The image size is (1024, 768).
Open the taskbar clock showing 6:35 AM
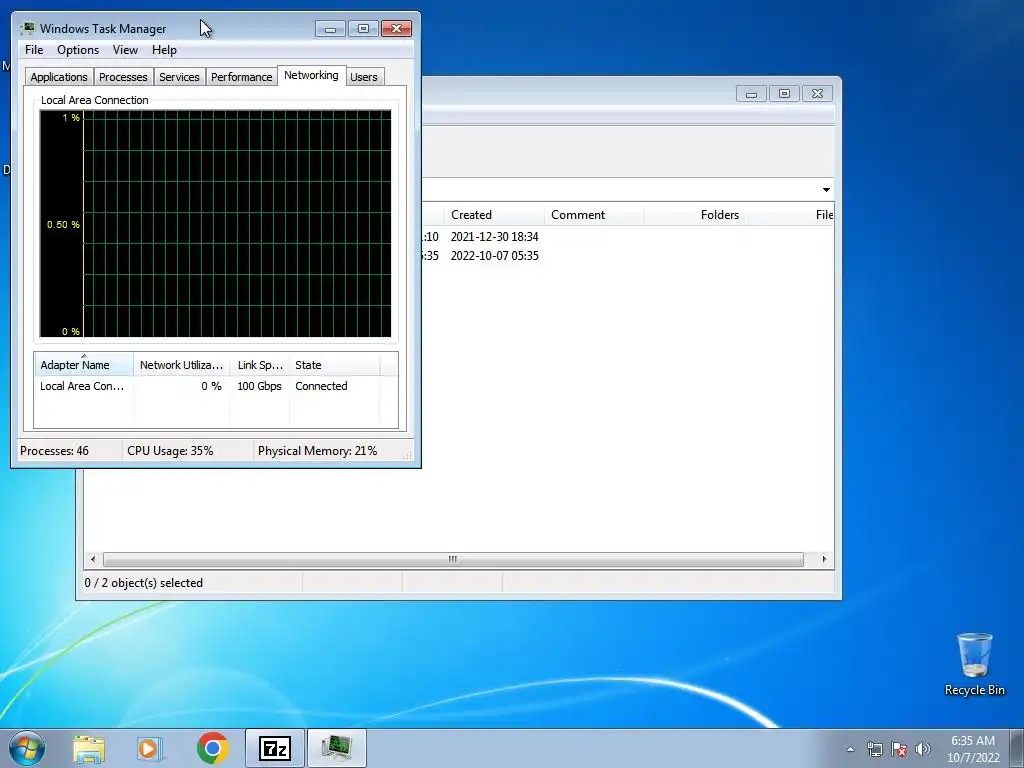pyautogui.click(x=972, y=749)
